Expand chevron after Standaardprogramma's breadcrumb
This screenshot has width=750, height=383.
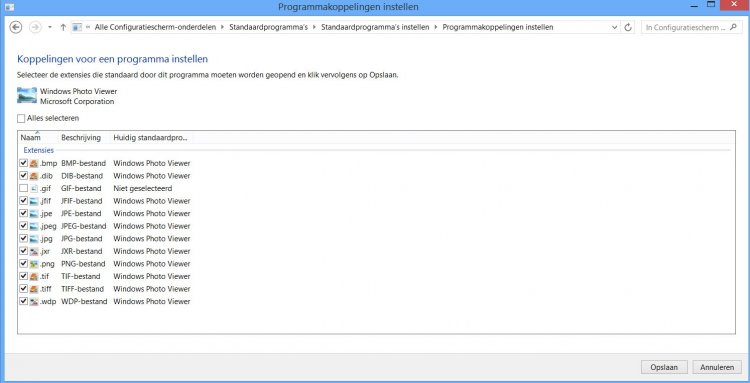(x=314, y=27)
